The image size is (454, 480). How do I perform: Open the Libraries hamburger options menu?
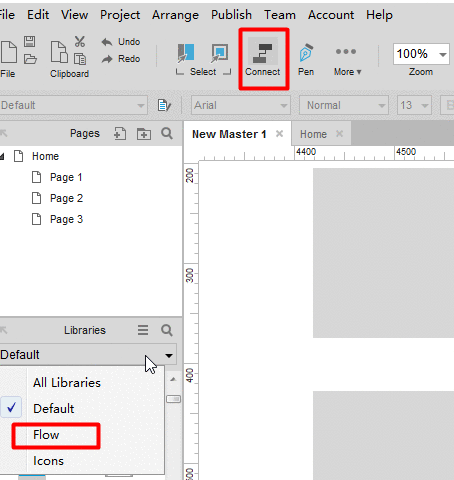point(143,330)
